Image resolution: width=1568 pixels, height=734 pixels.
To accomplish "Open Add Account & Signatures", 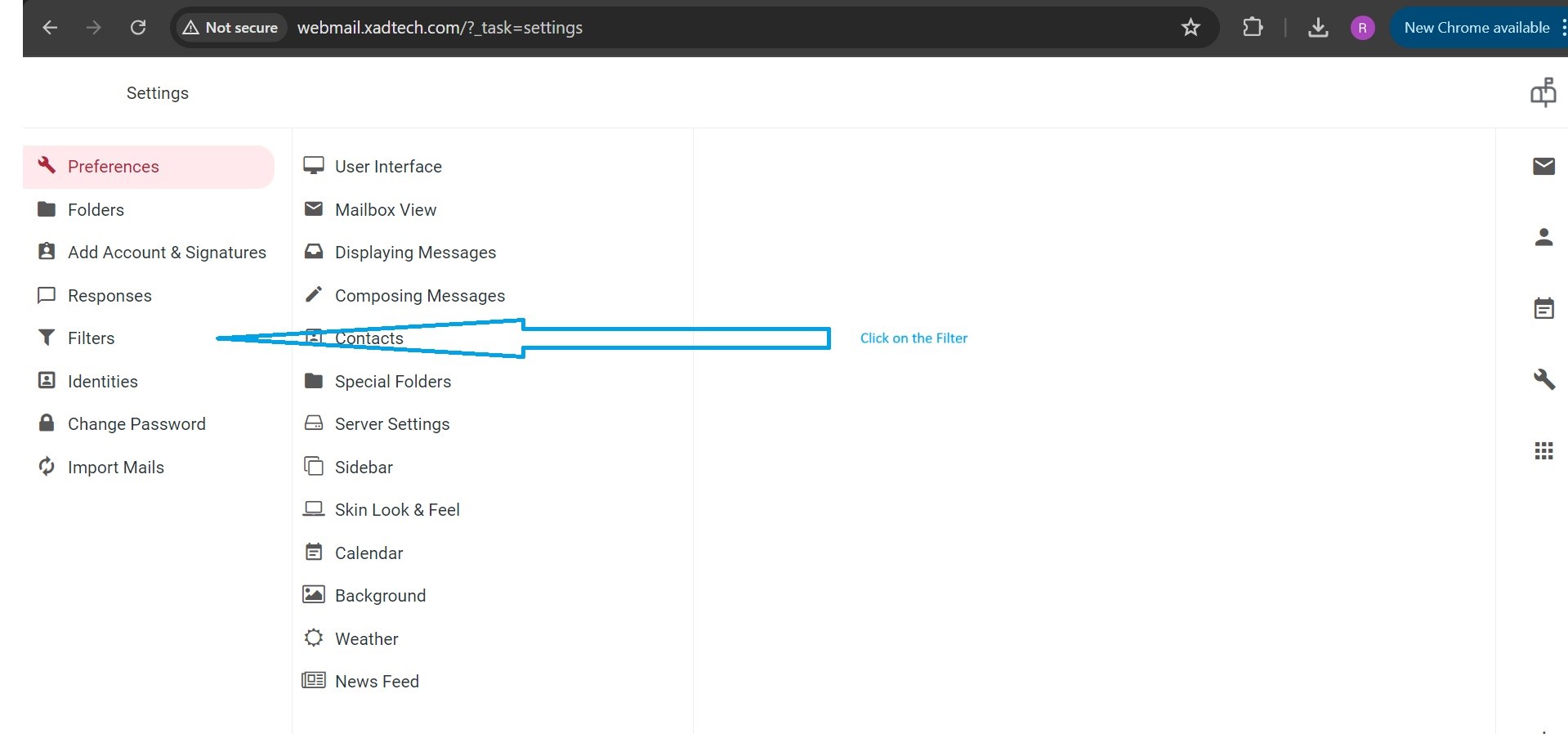I will coord(166,253).
